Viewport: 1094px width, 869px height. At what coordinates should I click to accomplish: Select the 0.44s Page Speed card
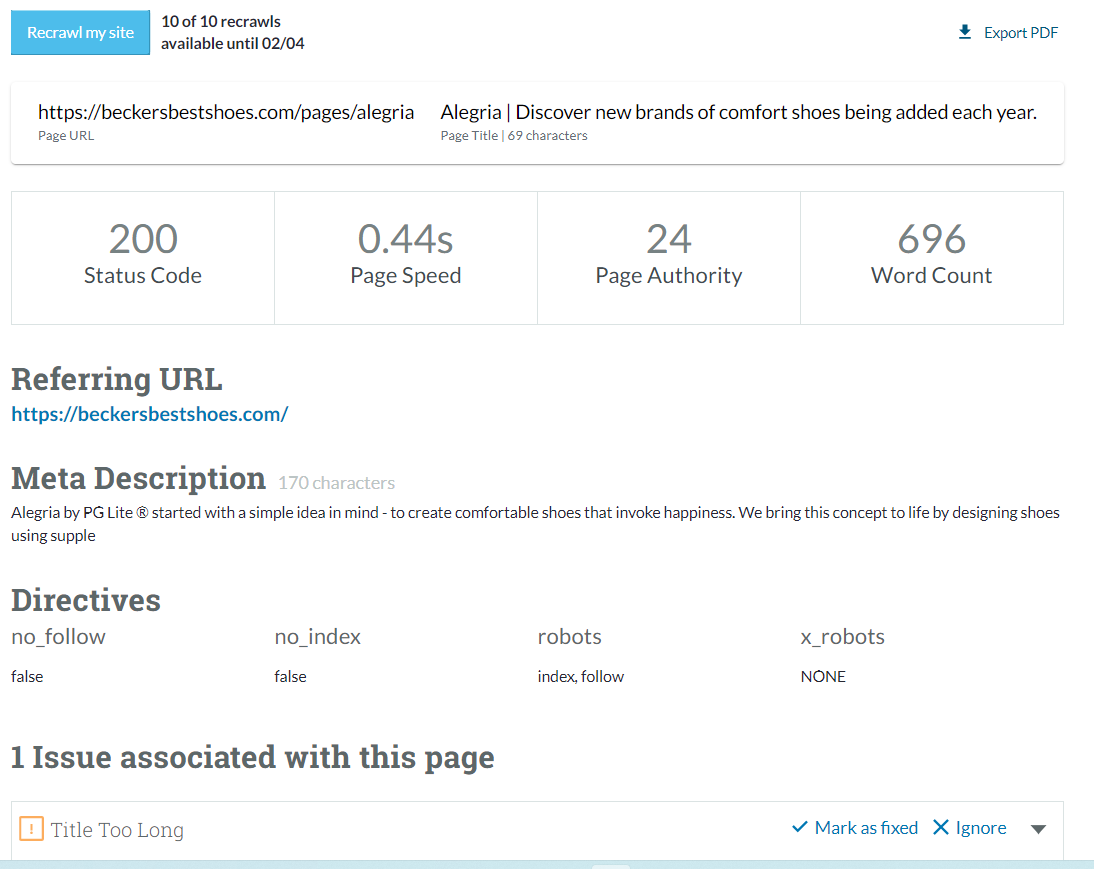click(405, 258)
